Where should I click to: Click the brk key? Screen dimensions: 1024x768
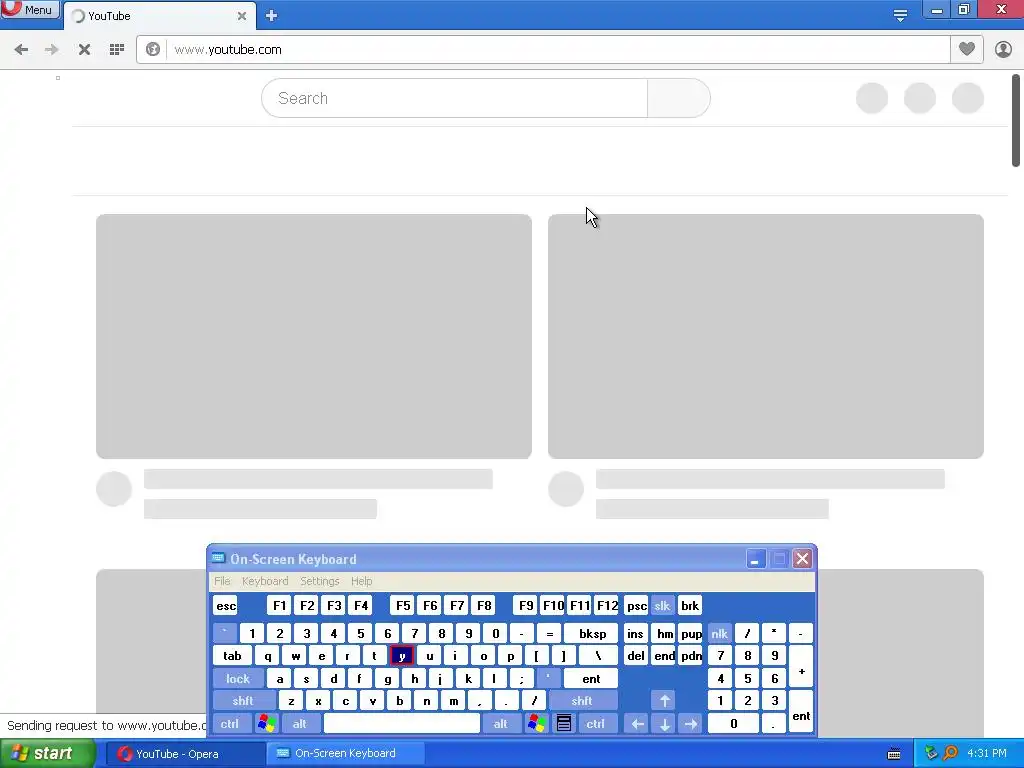[690, 605]
